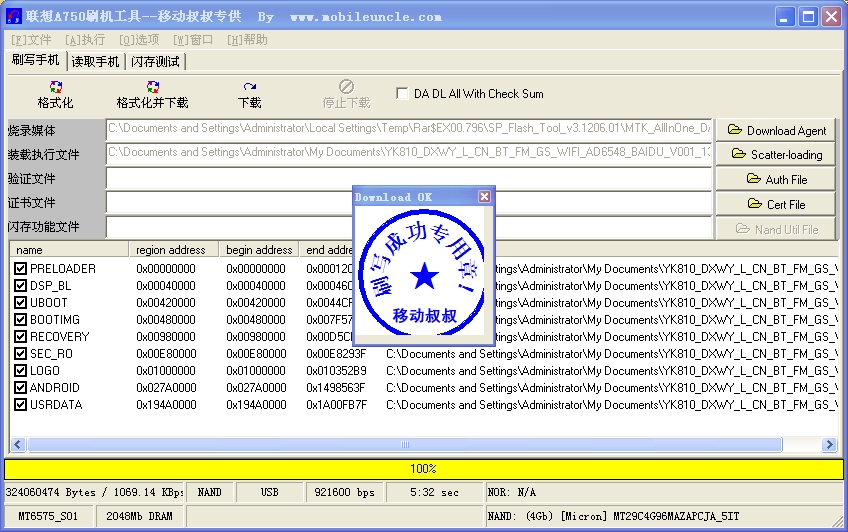The height and width of the screenshot is (532, 848).
Task: Click the 装载执行文件 path field
Action: pos(409,153)
